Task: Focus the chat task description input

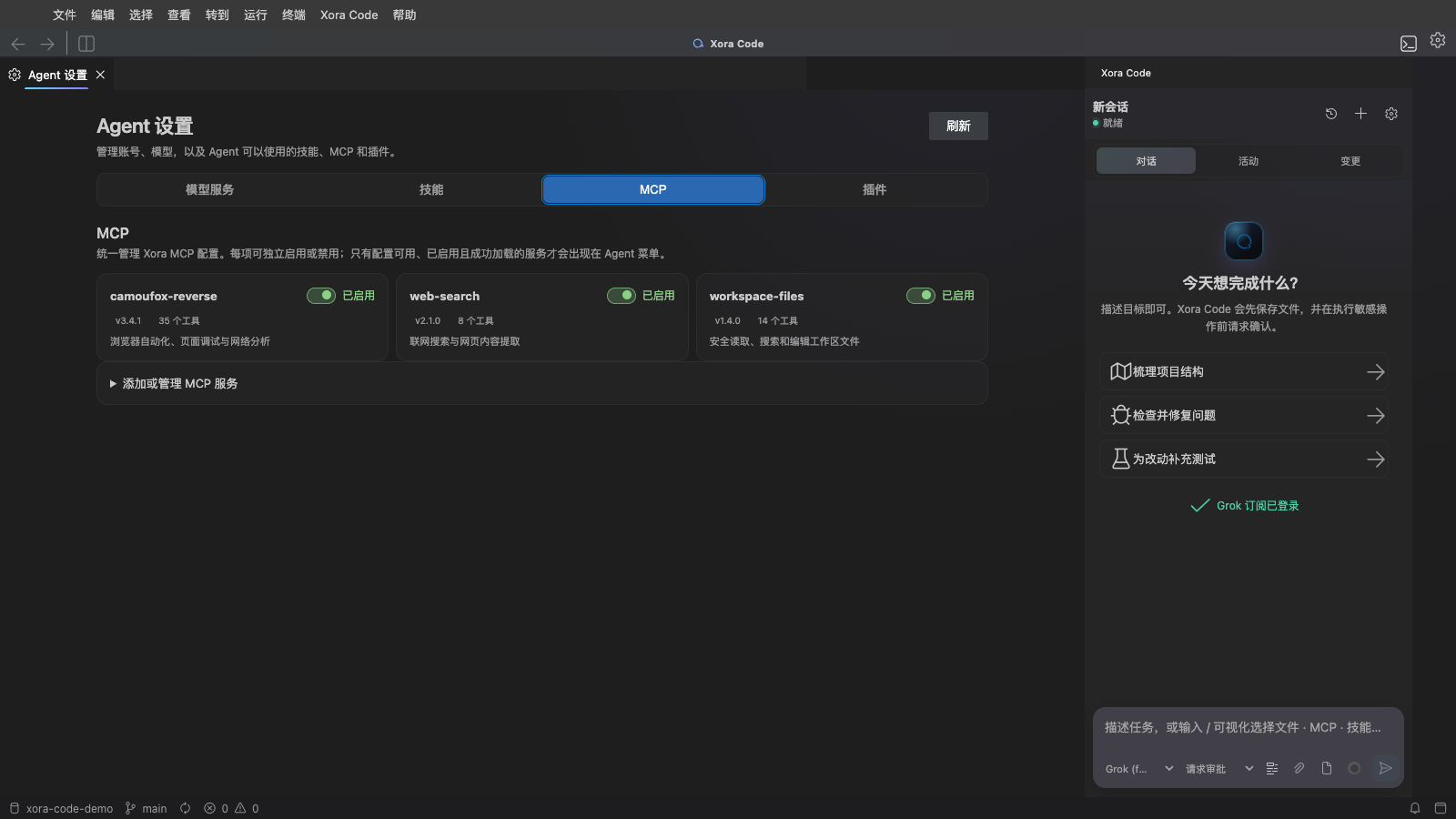Action: [1248, 728]
